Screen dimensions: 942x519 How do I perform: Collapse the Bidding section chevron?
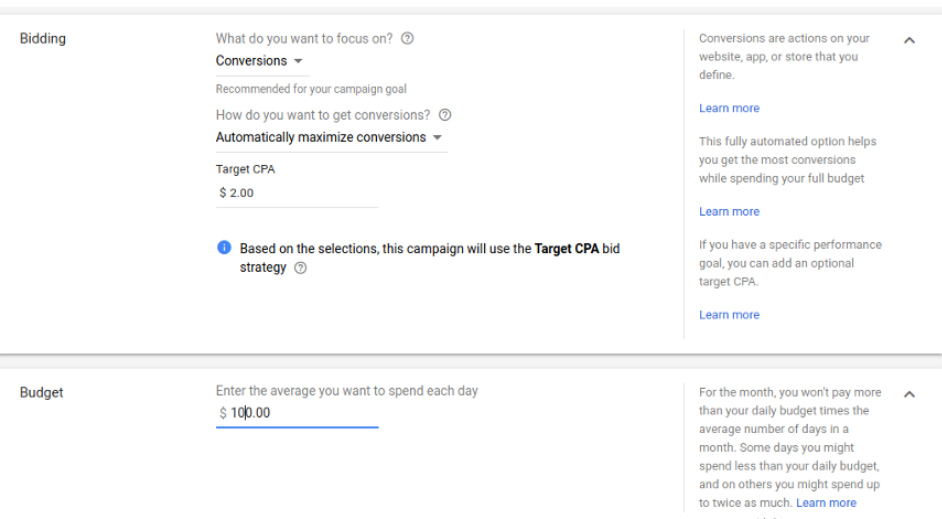(x=909, y=41)
